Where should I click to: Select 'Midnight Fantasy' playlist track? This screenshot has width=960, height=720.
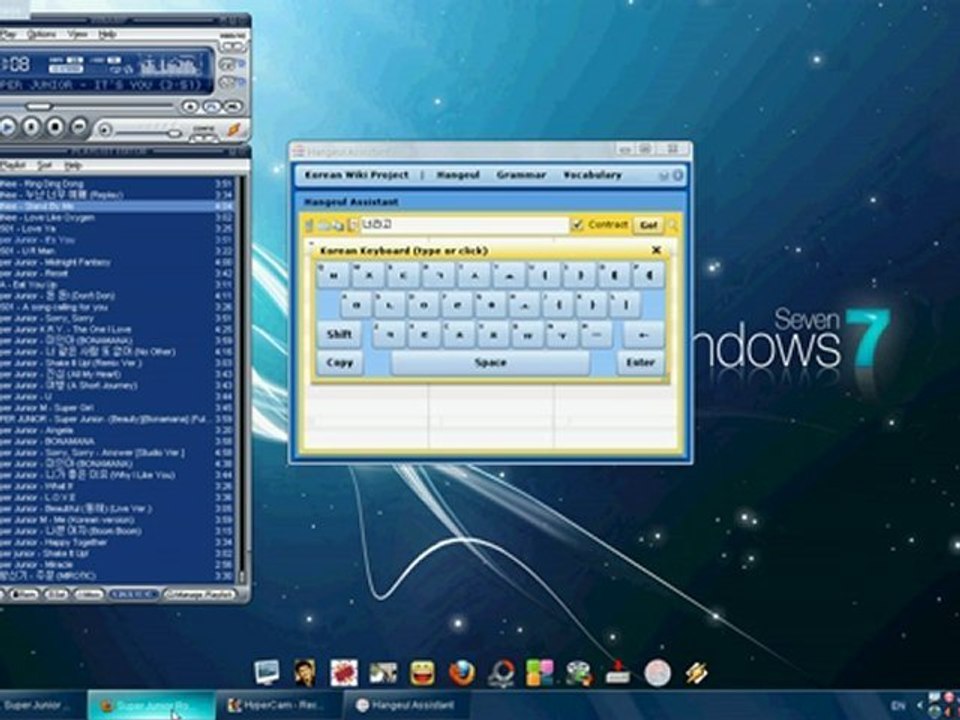pyautogui.click(x=116, y=262)
